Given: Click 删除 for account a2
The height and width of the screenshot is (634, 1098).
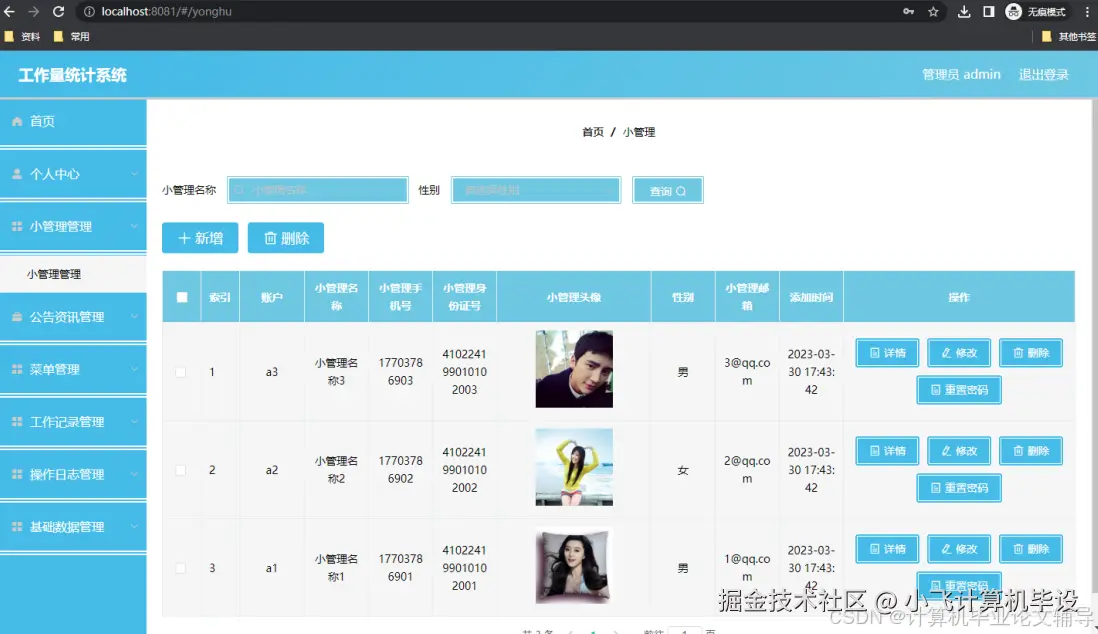Looking at the screenshot, I should coord(1031,451).
